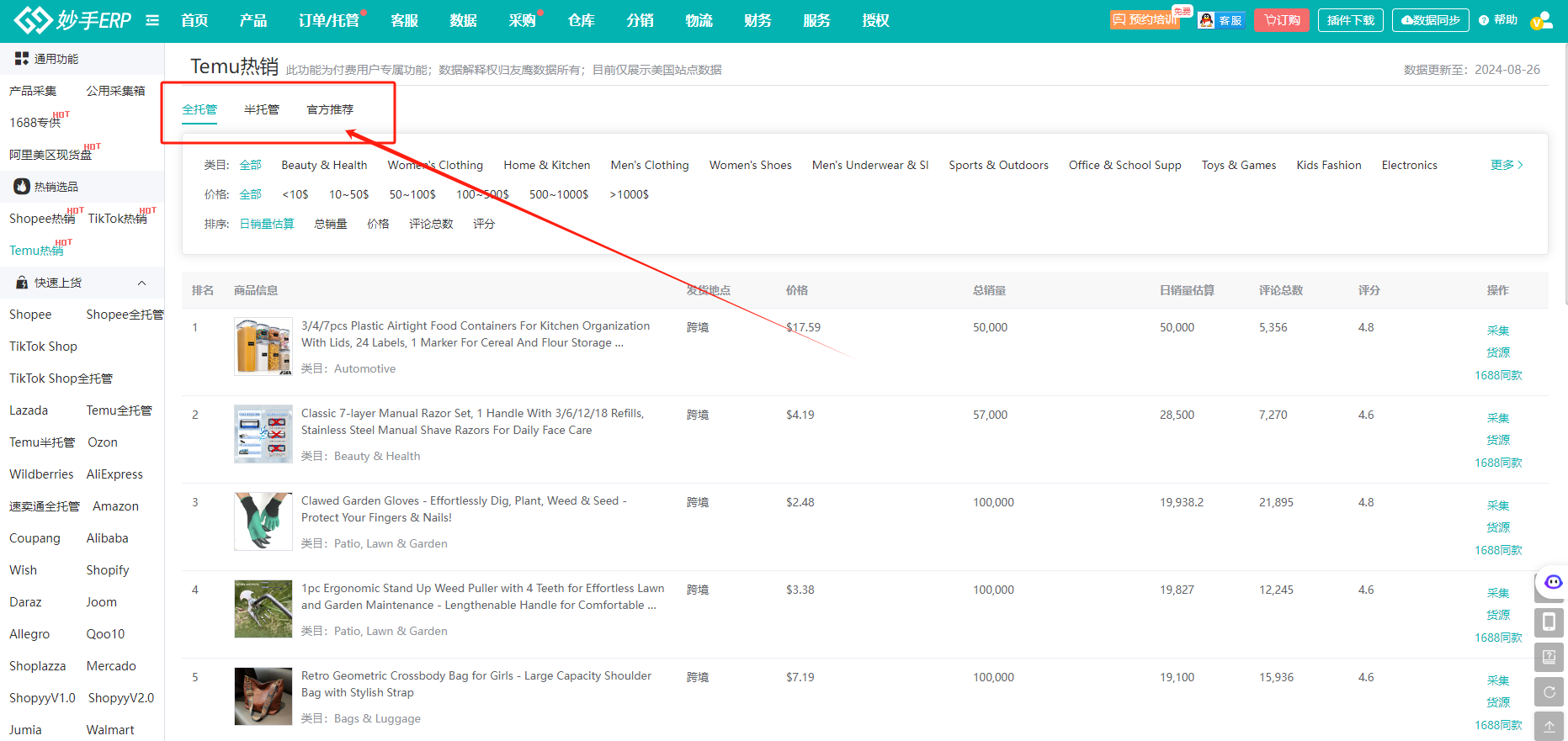Switch to the 半托管 tab
The image size is (1568, 741).
click(x=261, y=109)
